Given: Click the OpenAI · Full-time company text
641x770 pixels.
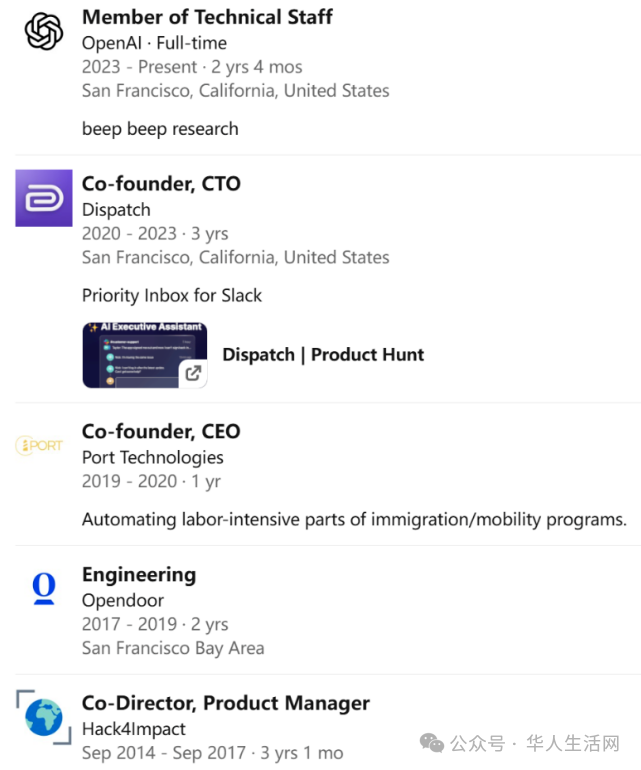Looking at the screenshot, I should (154, 43).
